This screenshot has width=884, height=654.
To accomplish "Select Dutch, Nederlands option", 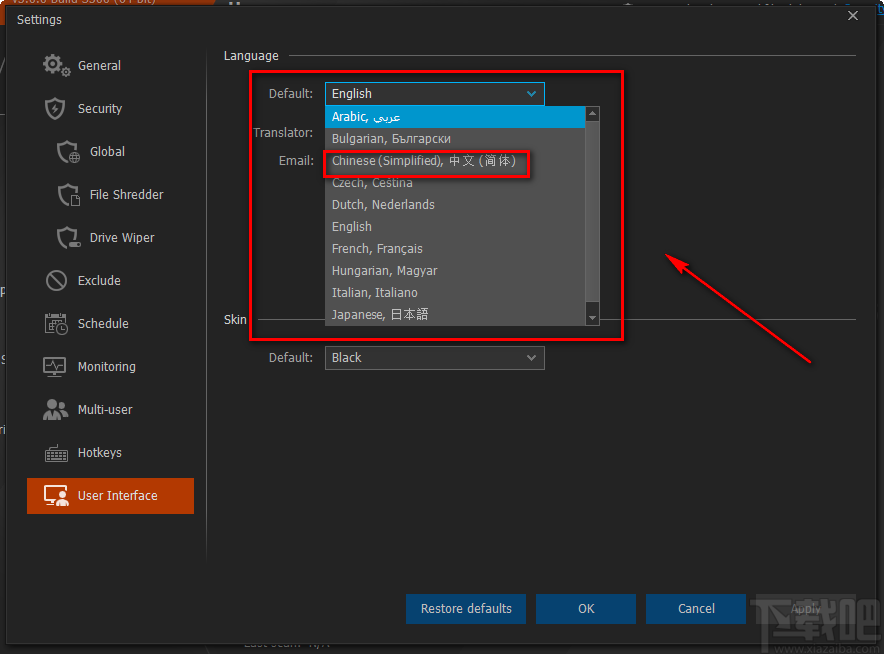I will coord(455,205).
